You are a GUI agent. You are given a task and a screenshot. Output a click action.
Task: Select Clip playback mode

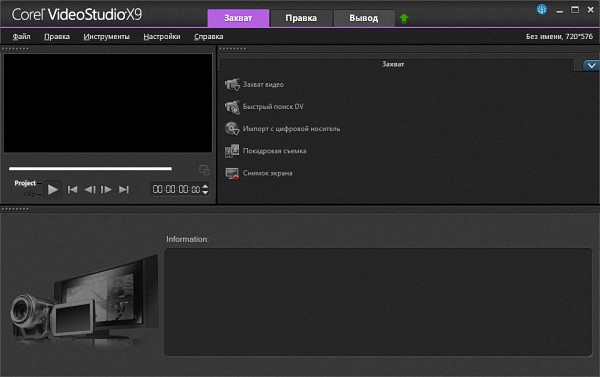[29, 194]
